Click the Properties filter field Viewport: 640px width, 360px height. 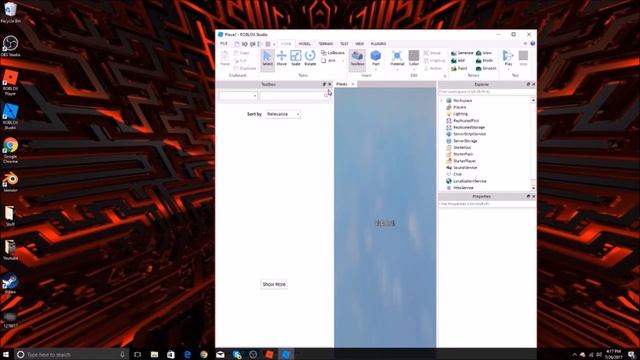pos(487,204)
